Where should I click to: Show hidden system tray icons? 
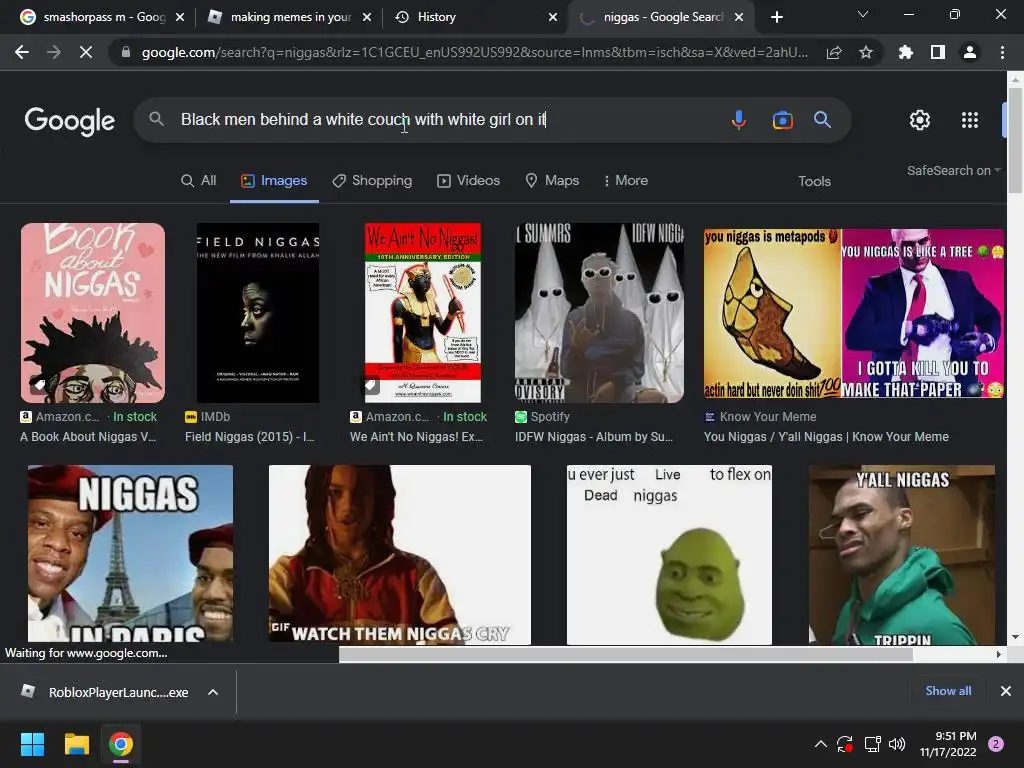click(821, 744)
